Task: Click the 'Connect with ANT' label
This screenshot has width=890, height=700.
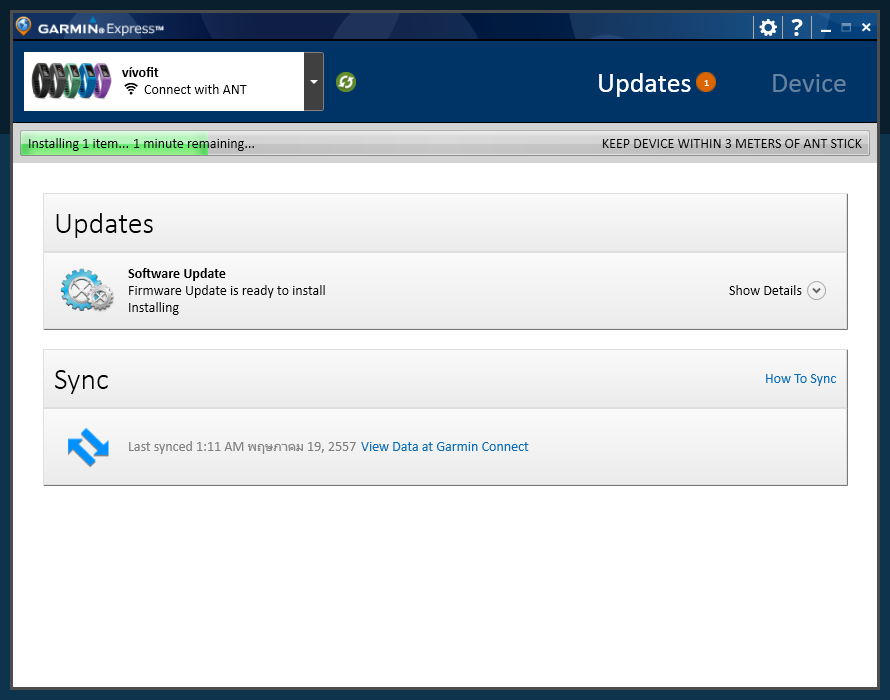Action: click(195, 90)
